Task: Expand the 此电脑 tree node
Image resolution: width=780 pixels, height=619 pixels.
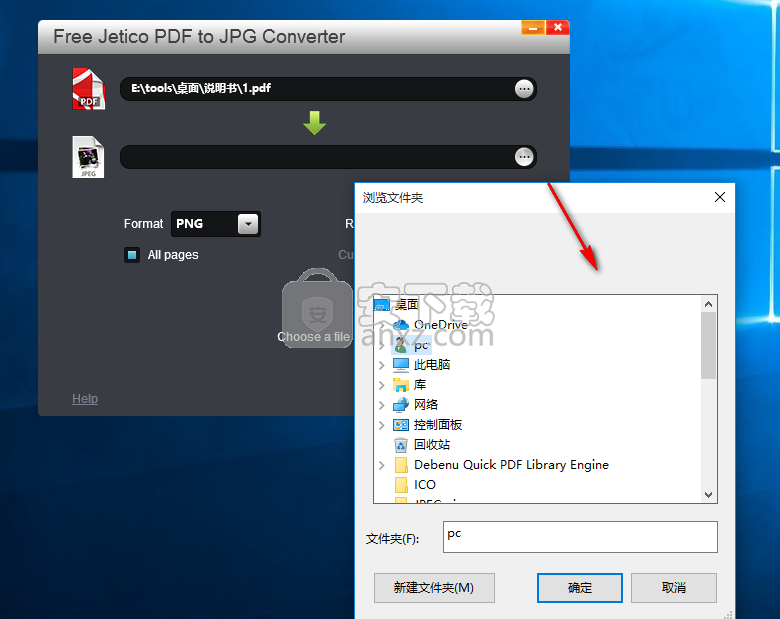Action: click(382, 365)
